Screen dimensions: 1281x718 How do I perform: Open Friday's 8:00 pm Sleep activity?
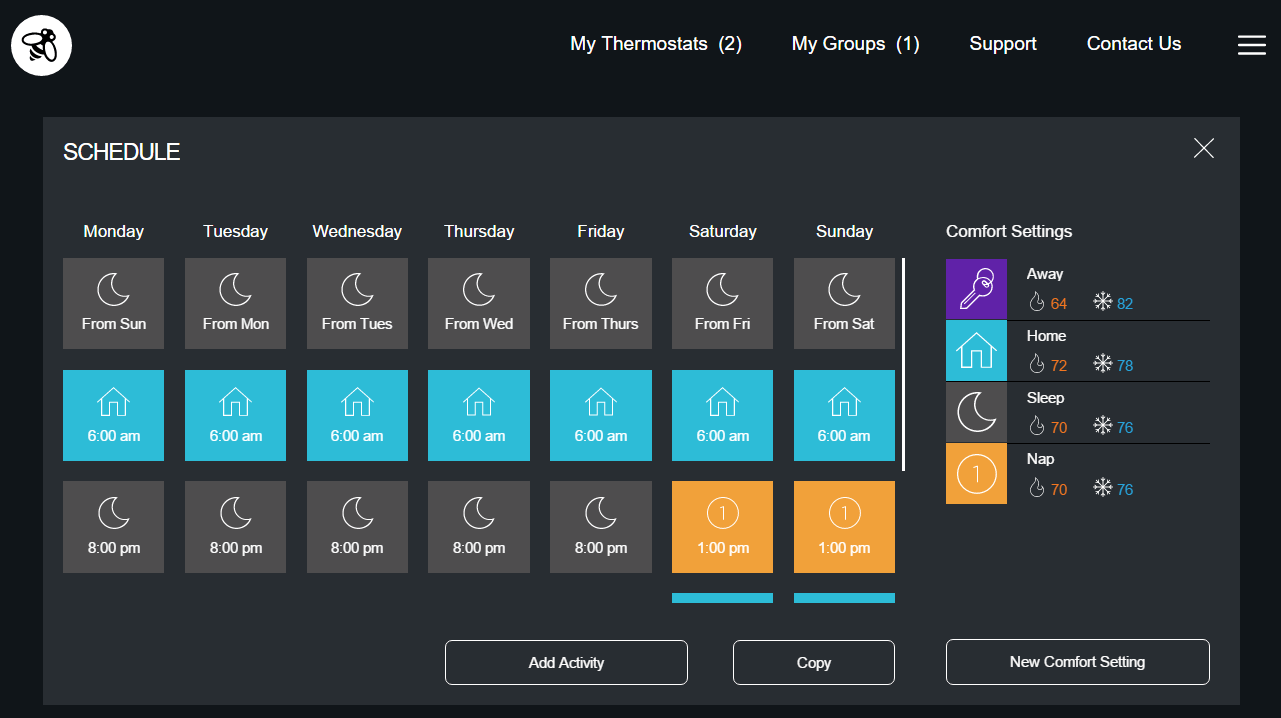pos(600,527)
